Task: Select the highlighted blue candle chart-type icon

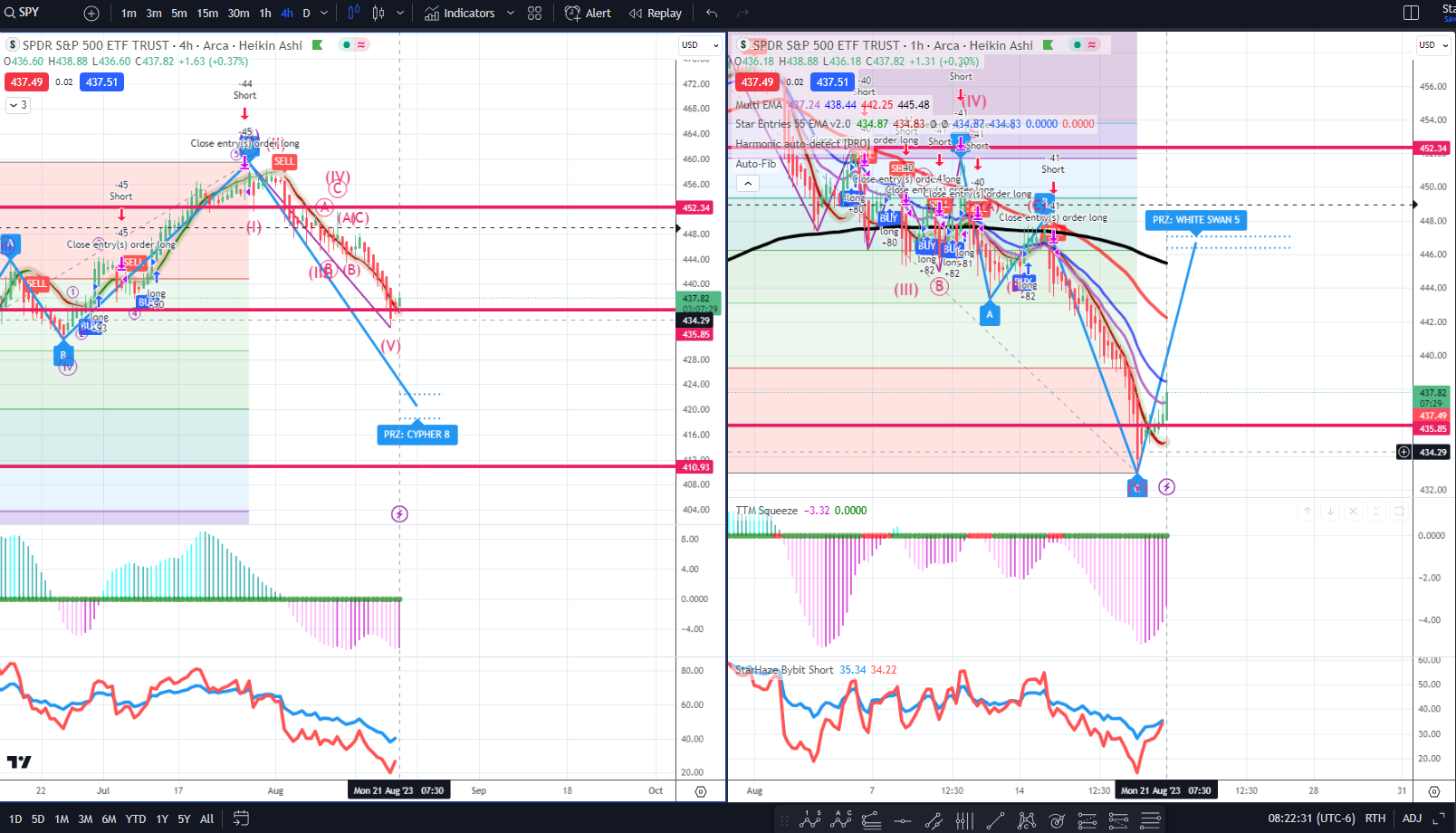Action: pos(354,14)
